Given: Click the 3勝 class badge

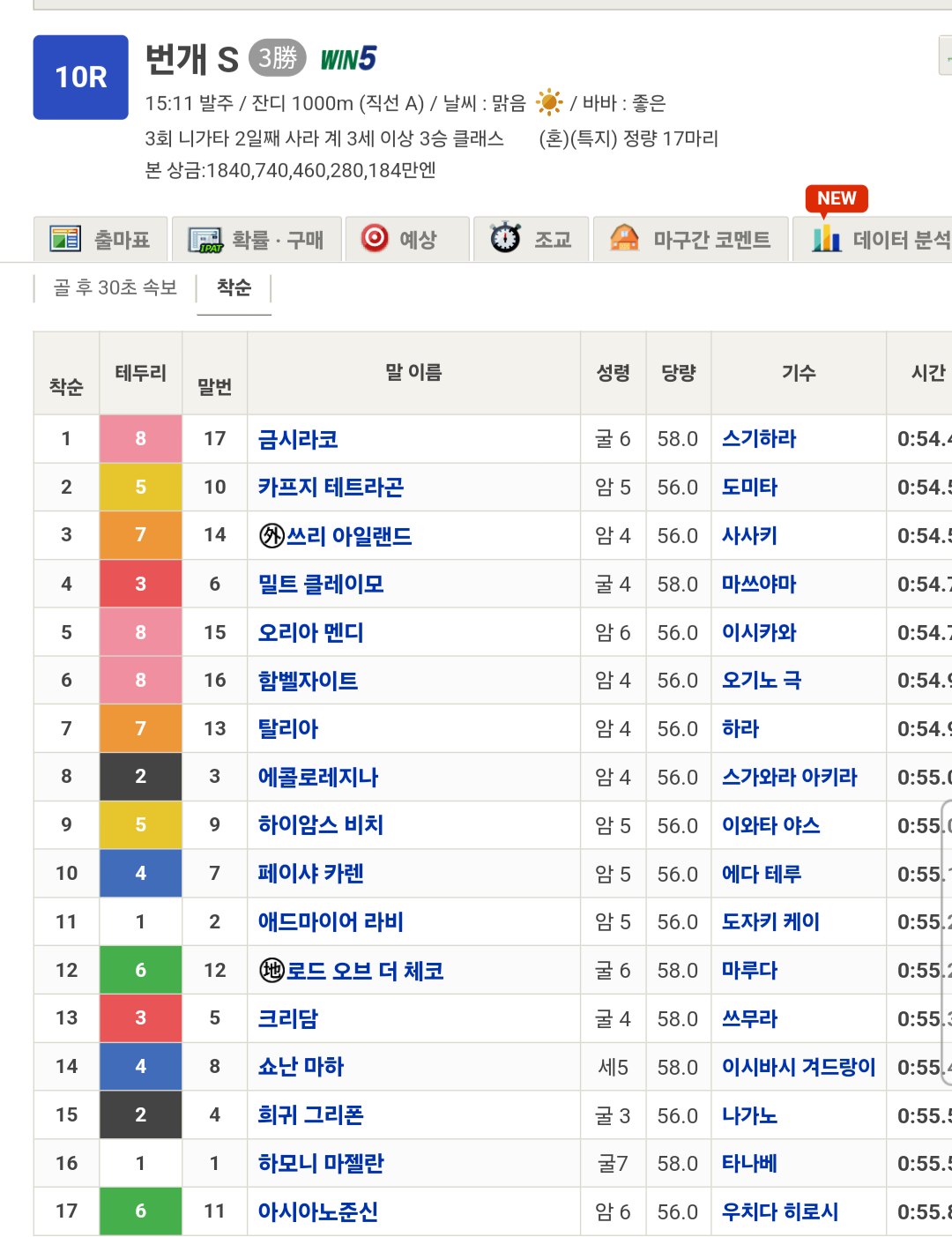Looking at the screenshot, I should pyautogui.click(x=277, y=58).
